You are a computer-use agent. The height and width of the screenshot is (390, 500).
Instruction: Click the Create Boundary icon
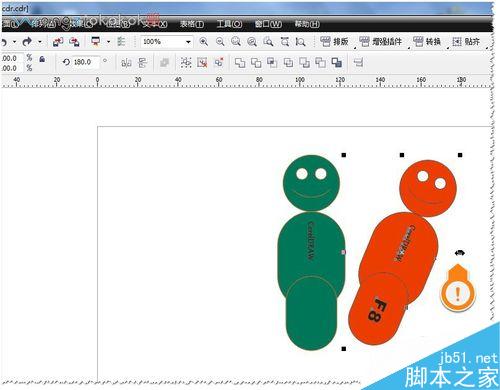tap(337, 63)
